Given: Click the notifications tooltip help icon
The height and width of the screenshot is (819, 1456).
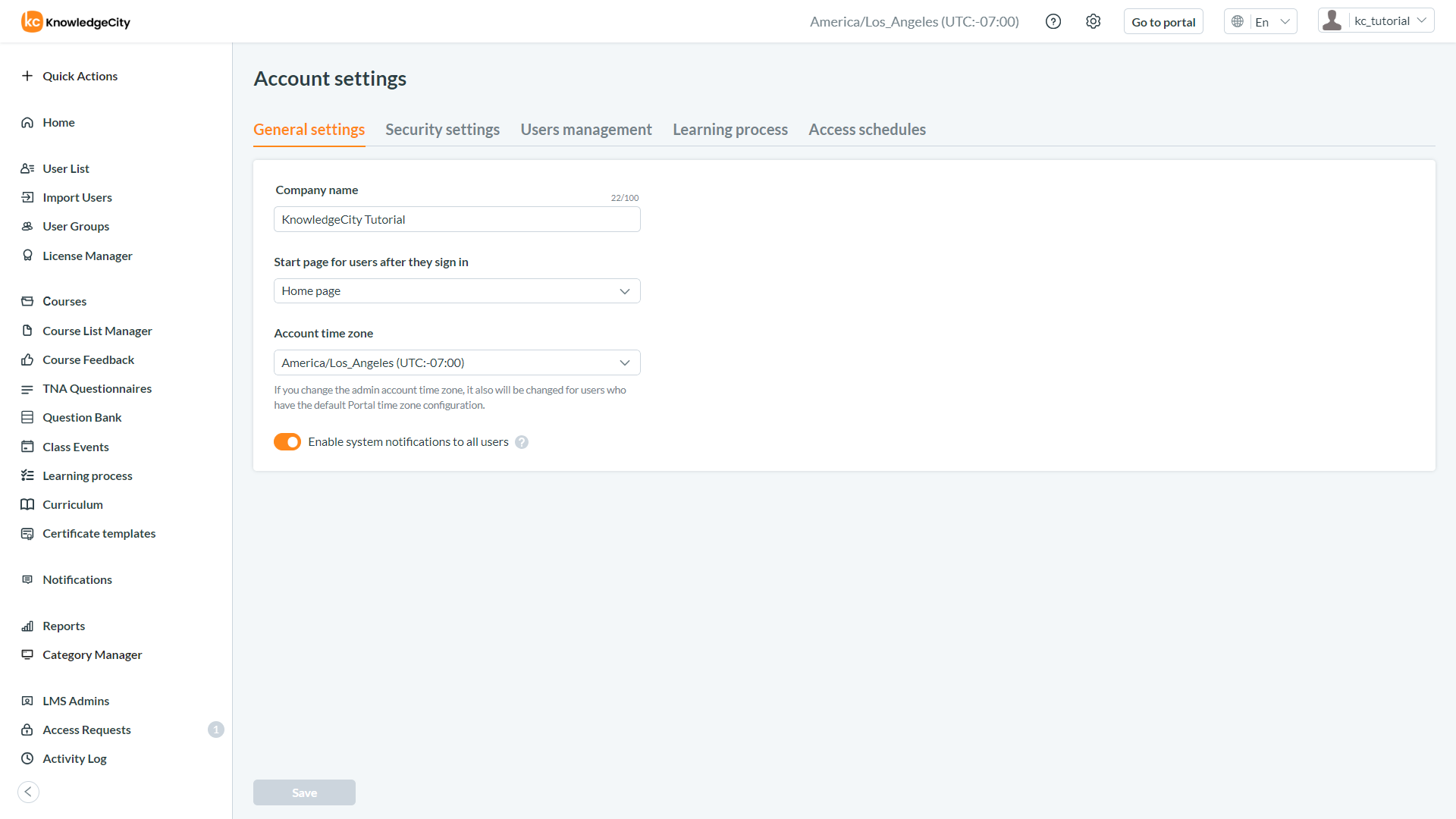Looking at the screenshot, I should pos(522,442).
